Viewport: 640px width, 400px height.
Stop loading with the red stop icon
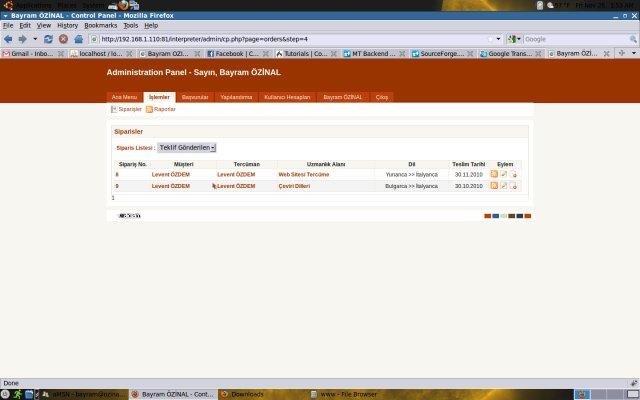tap(63, 39)
